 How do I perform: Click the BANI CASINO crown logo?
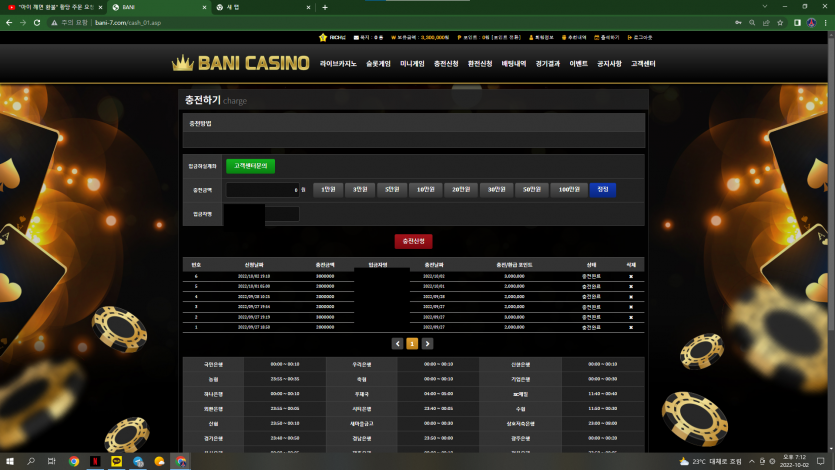click(240, 63)
